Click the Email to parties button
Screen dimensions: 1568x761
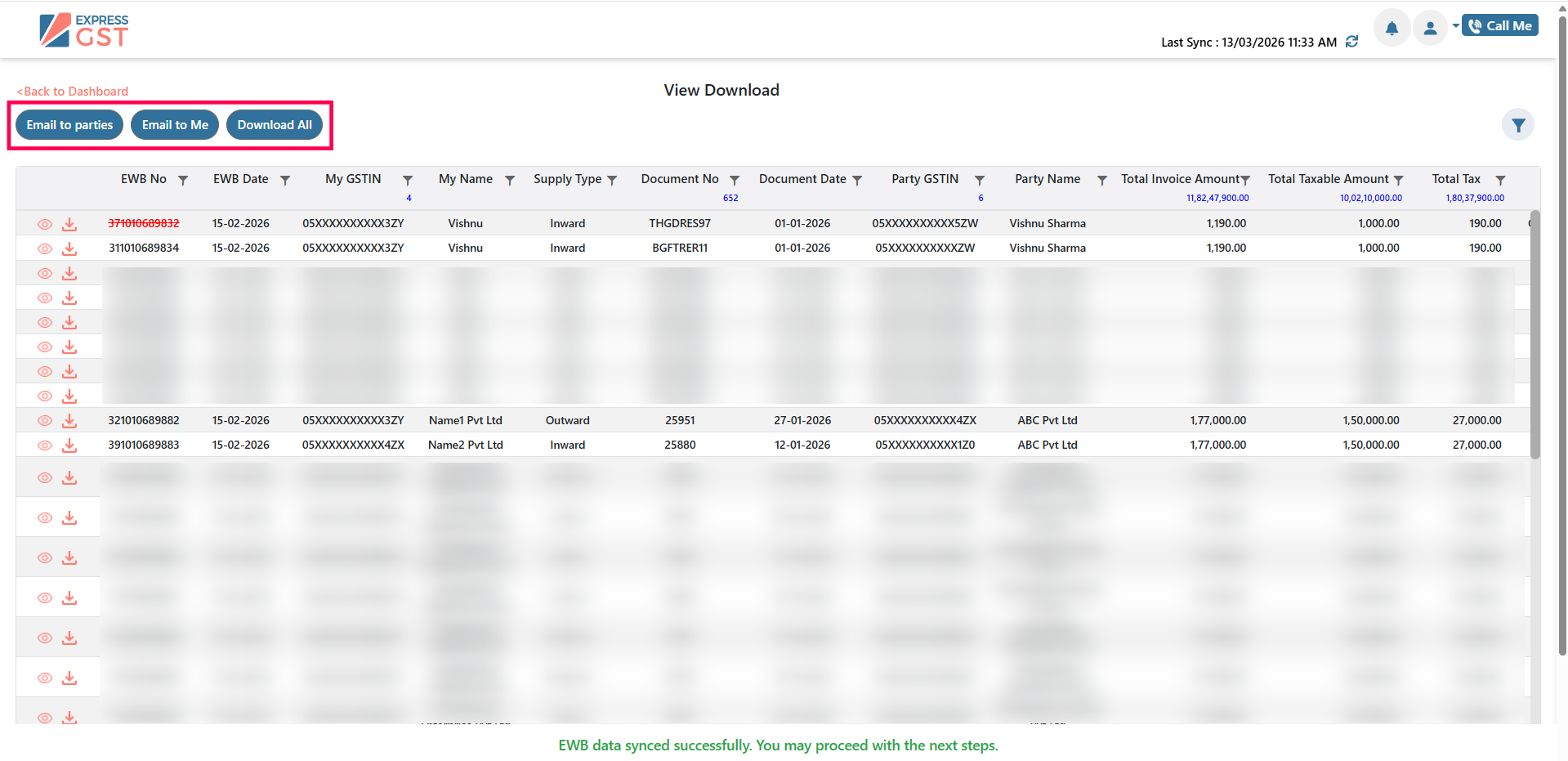click(x=69, y=125)
